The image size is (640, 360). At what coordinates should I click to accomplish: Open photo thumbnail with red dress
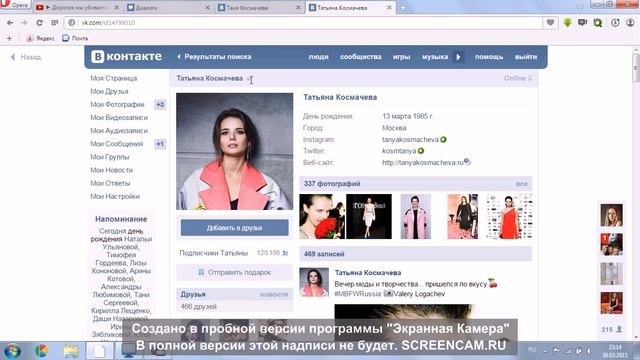509,216
